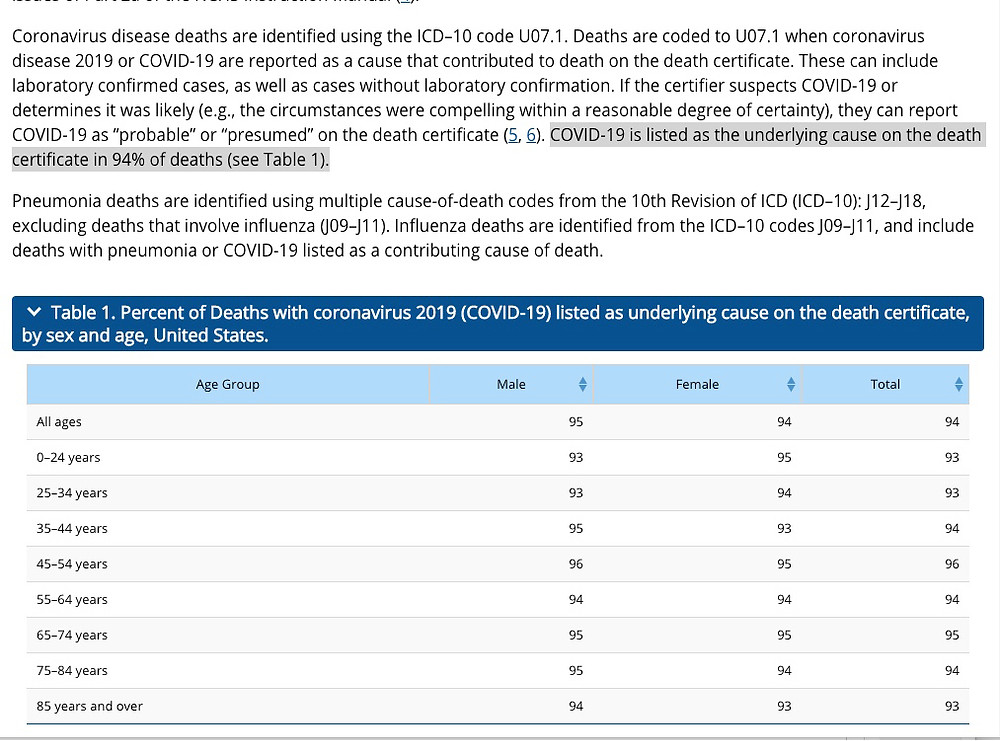Viewport: 1000px width, 741px height.
Task: Click Total value 94 in 75–84 years row
Action: point(952,670)
